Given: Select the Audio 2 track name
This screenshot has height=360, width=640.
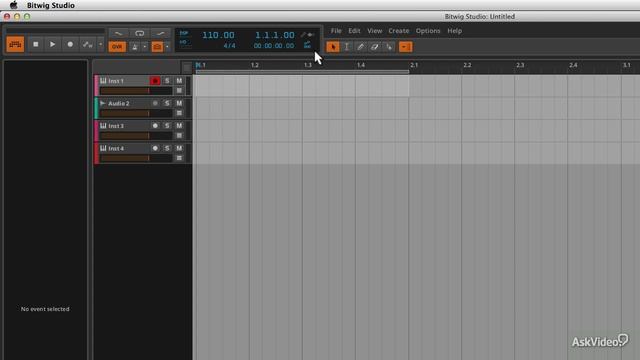Looking at the screenshot, I should click(x=119, y=103).
